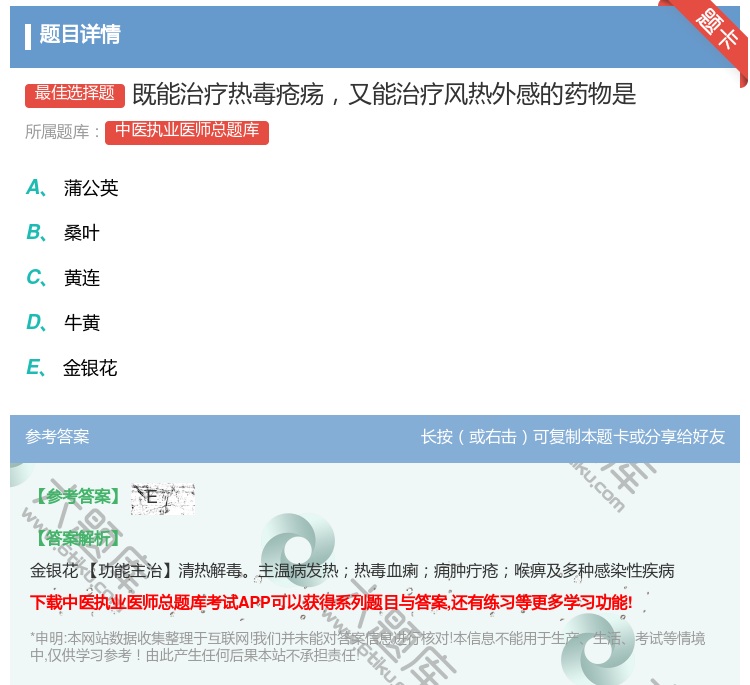Click the disclaimer text starting *申明

click(x=367, y=647)
